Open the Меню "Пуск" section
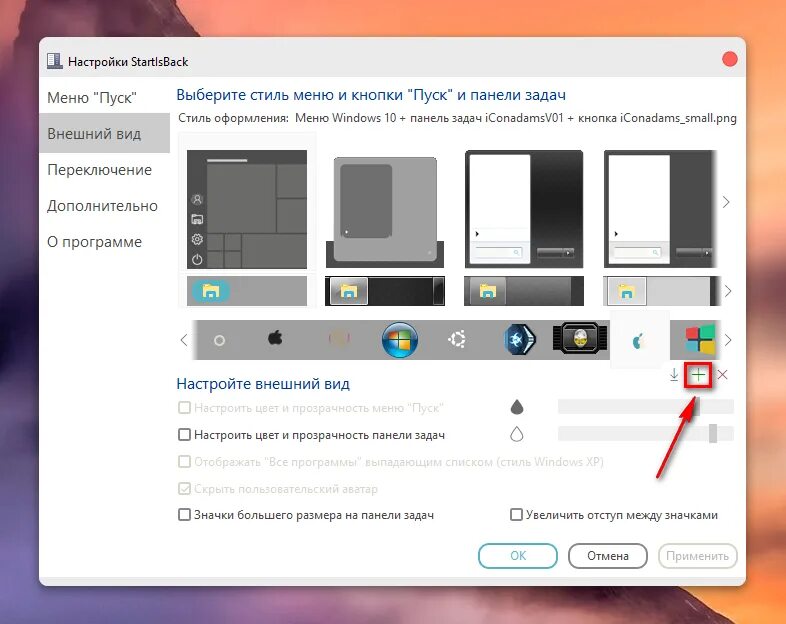Viewport: 786px width, 624px height. click(x=104, y=98)
